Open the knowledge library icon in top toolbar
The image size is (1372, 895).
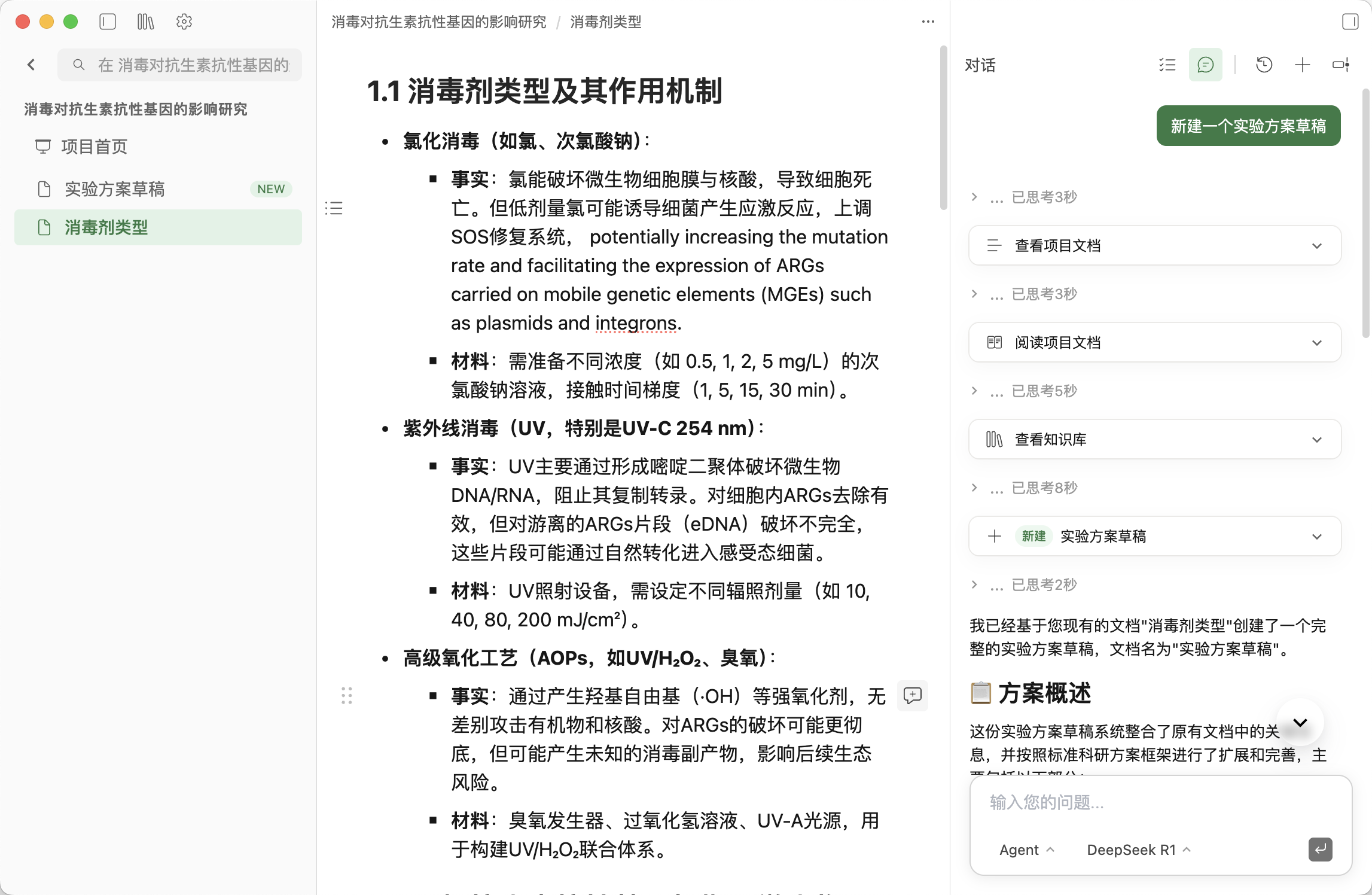pyautogui.click(x=145, y=22)
